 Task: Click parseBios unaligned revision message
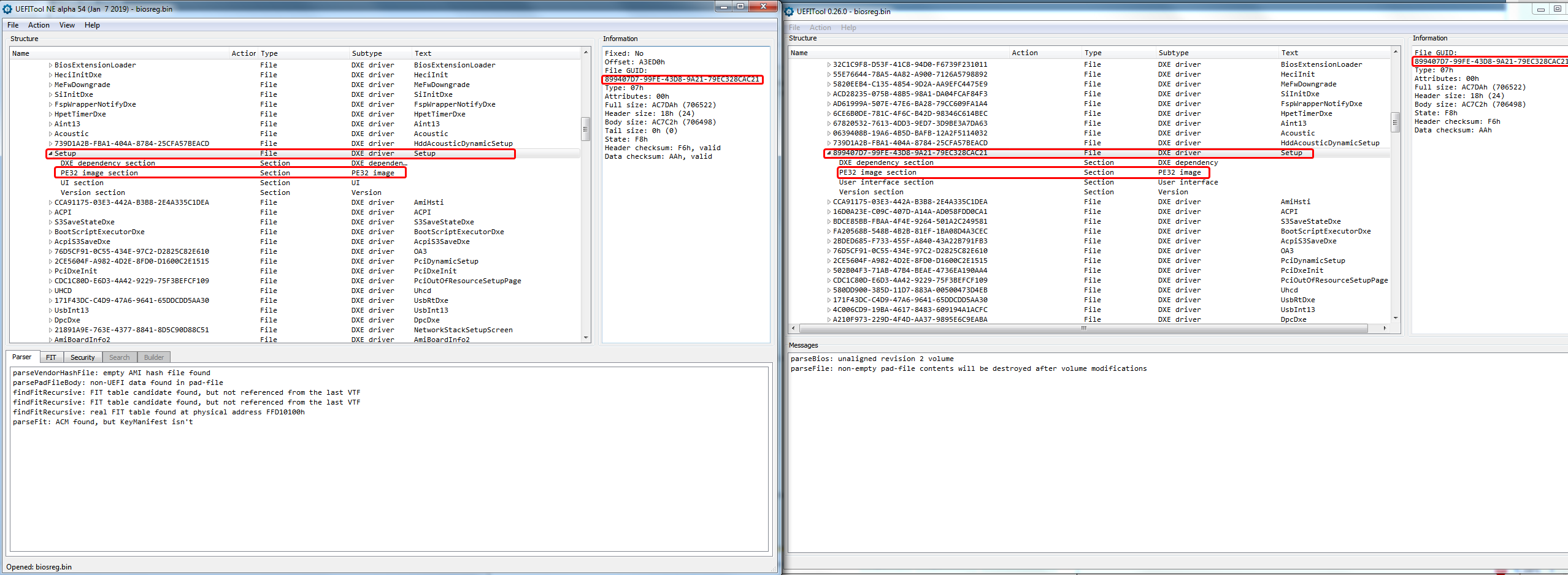pyautogui.click(x=872, y=359)
